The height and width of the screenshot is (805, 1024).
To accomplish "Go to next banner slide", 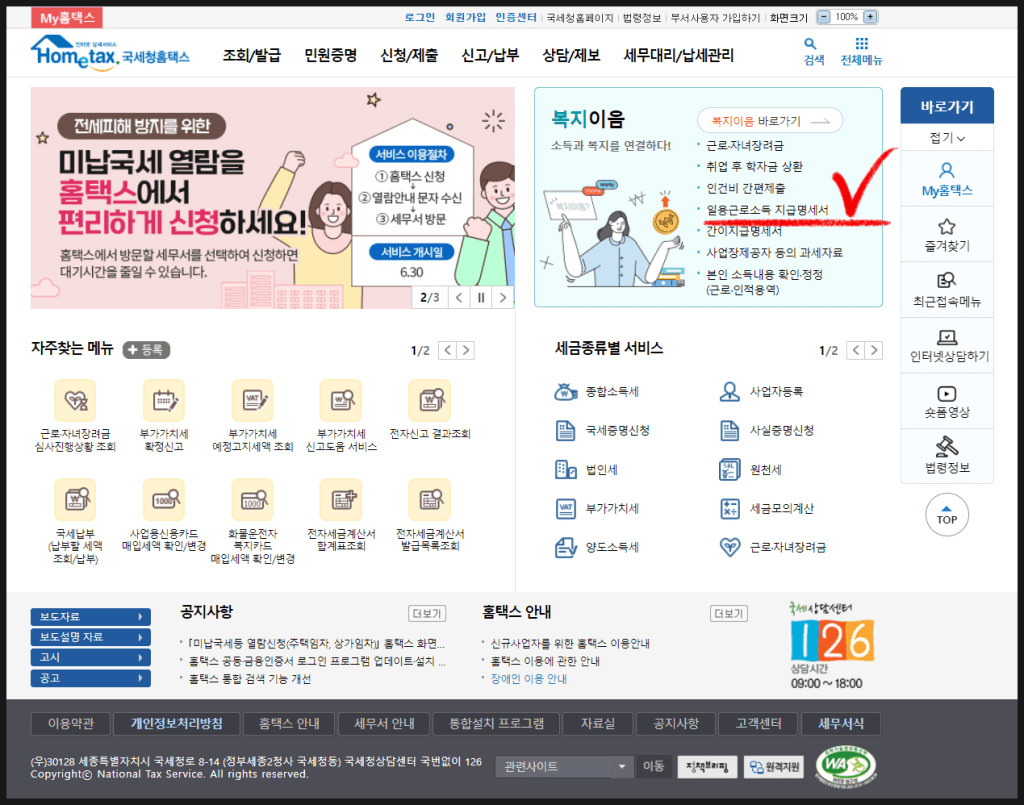I will pyautogui.click(x=503, y=297).
